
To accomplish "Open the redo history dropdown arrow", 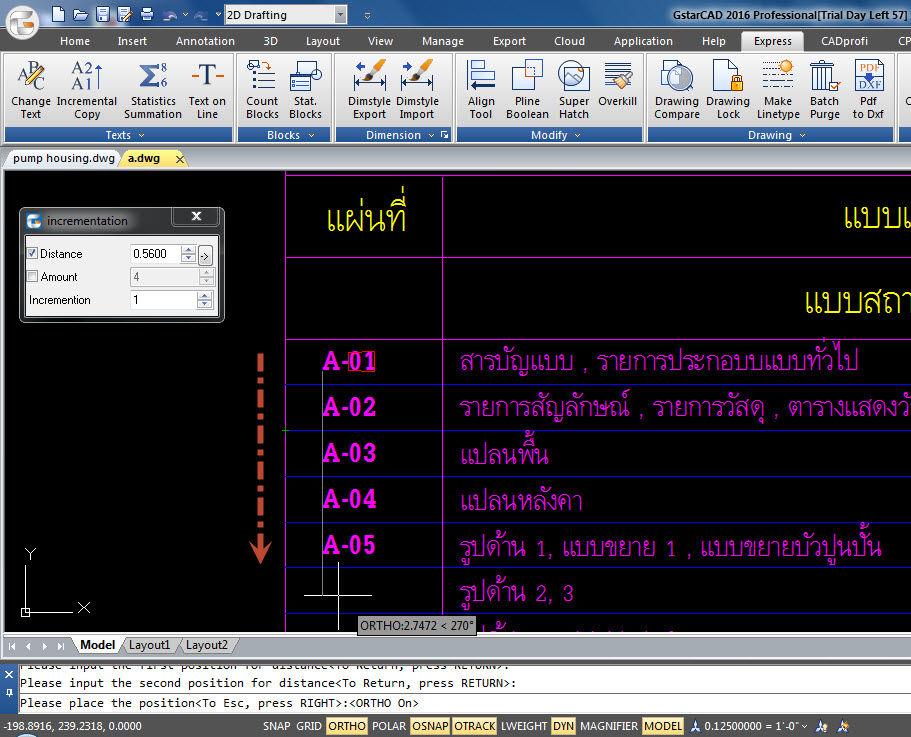I will (218, 15).
